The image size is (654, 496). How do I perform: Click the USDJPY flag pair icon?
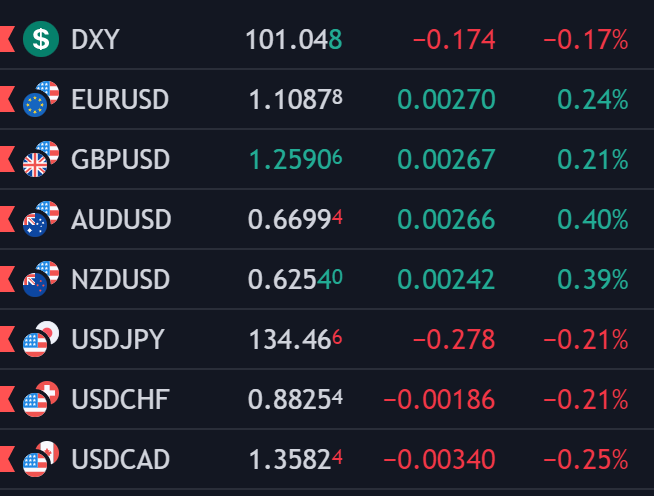[x=41, y=340]
